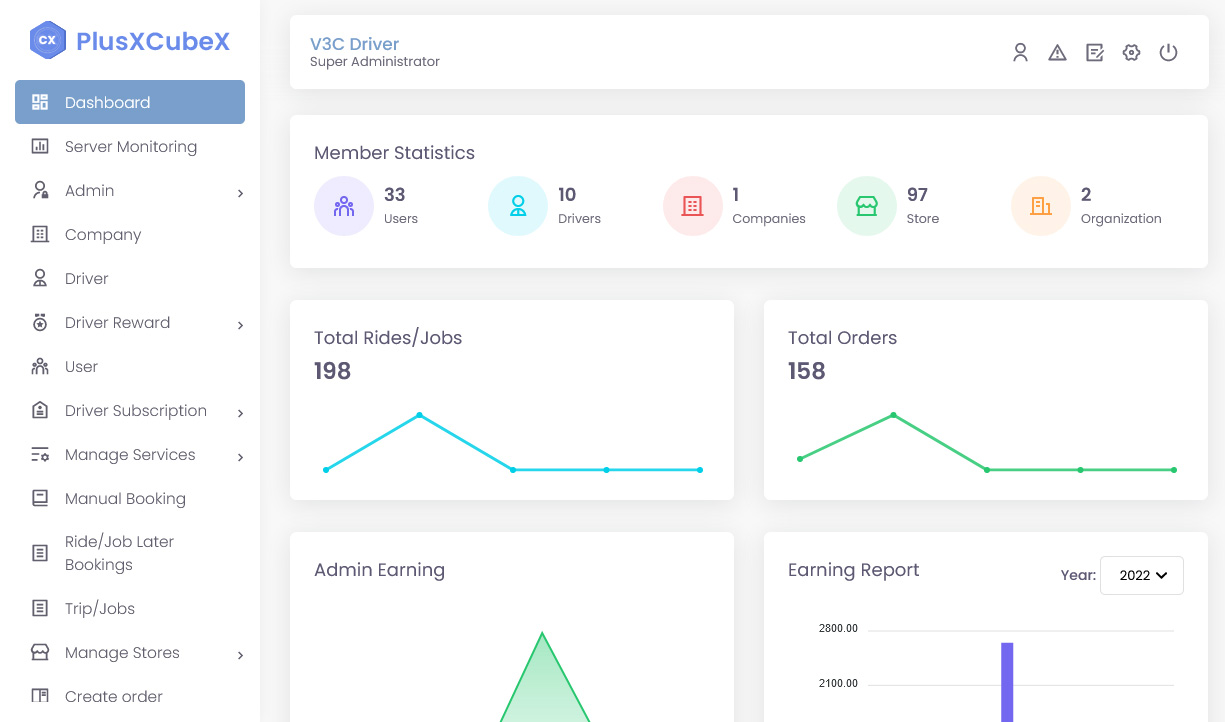Image resolution: width=1225 pixels, height=722 pixels.
Task: Click the 97 Store count
Action: tap(917, 194)
